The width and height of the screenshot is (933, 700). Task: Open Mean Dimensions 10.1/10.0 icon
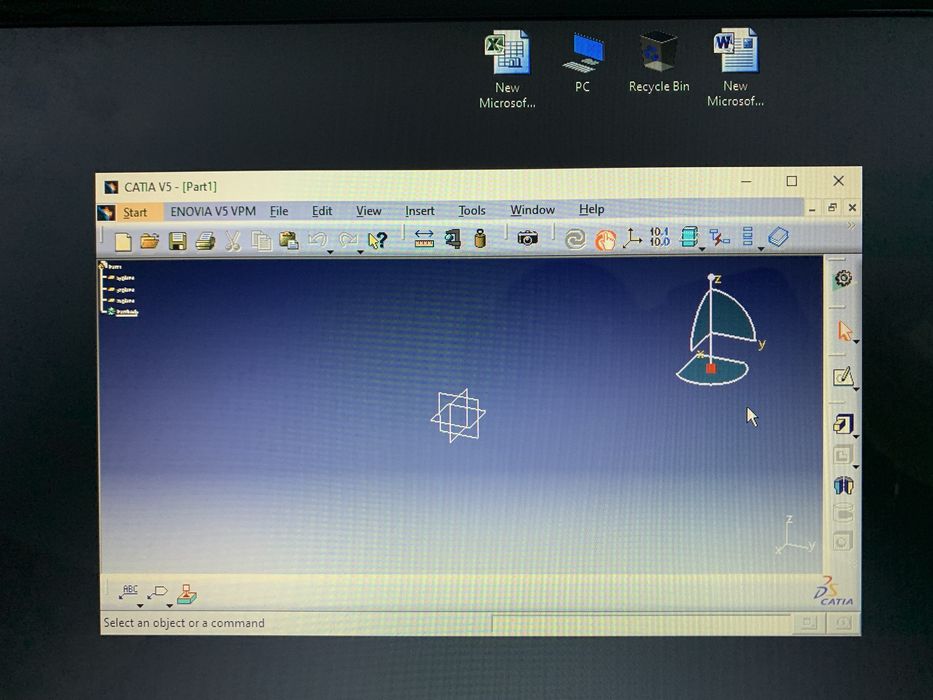click(x=660, y=237)
